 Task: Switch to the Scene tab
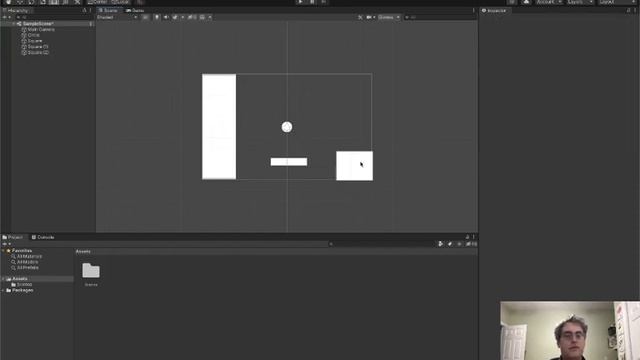[x=108, y=11]
